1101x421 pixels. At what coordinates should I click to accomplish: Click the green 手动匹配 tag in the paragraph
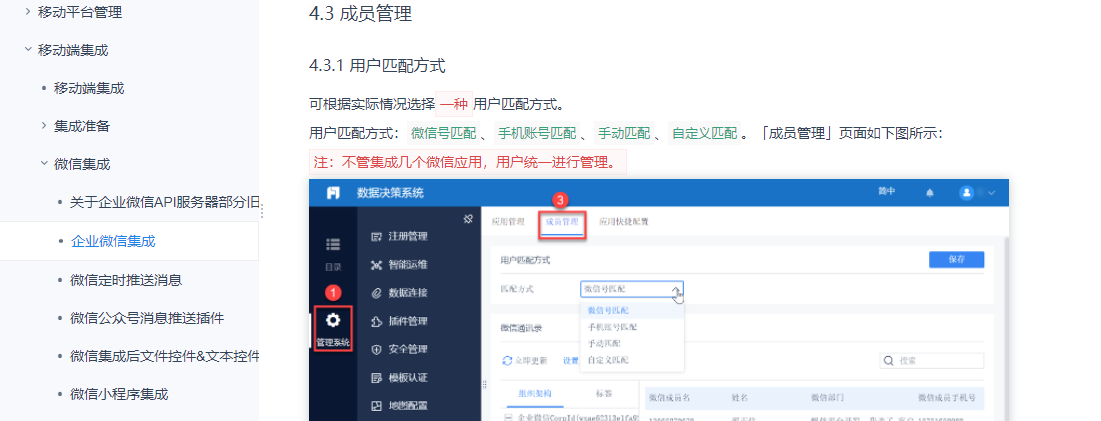[x=623, y=133]
